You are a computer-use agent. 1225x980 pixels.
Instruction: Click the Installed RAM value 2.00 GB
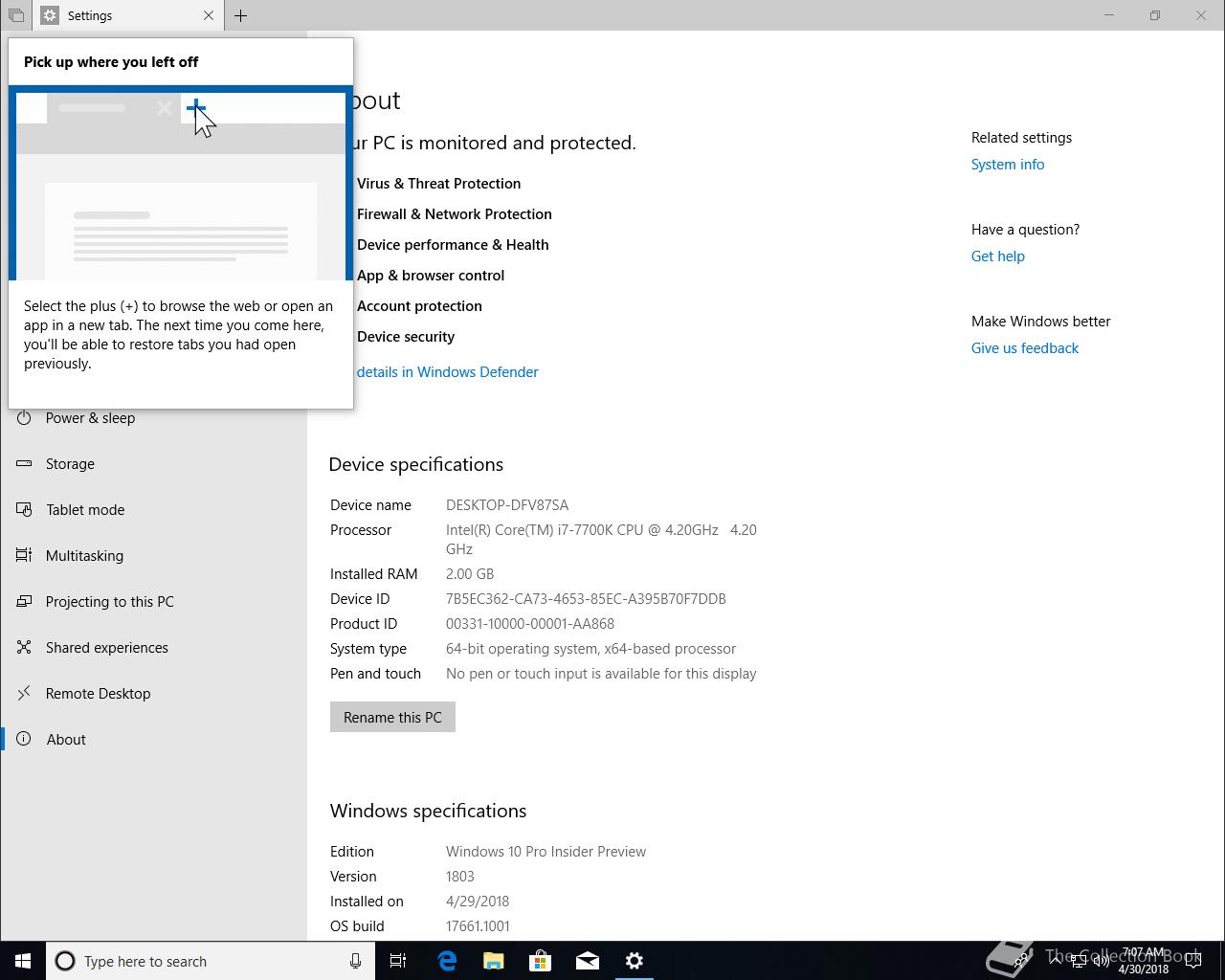click(469, 573)
